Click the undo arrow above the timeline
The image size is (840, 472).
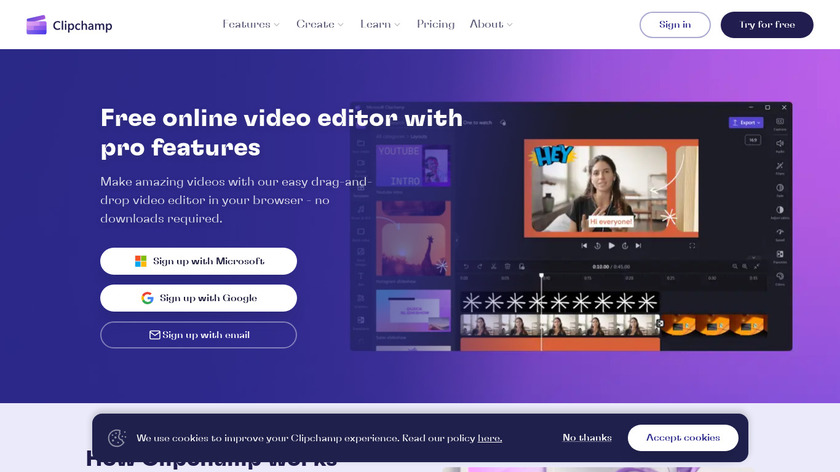pyautogui.click(x=466, y=266)
